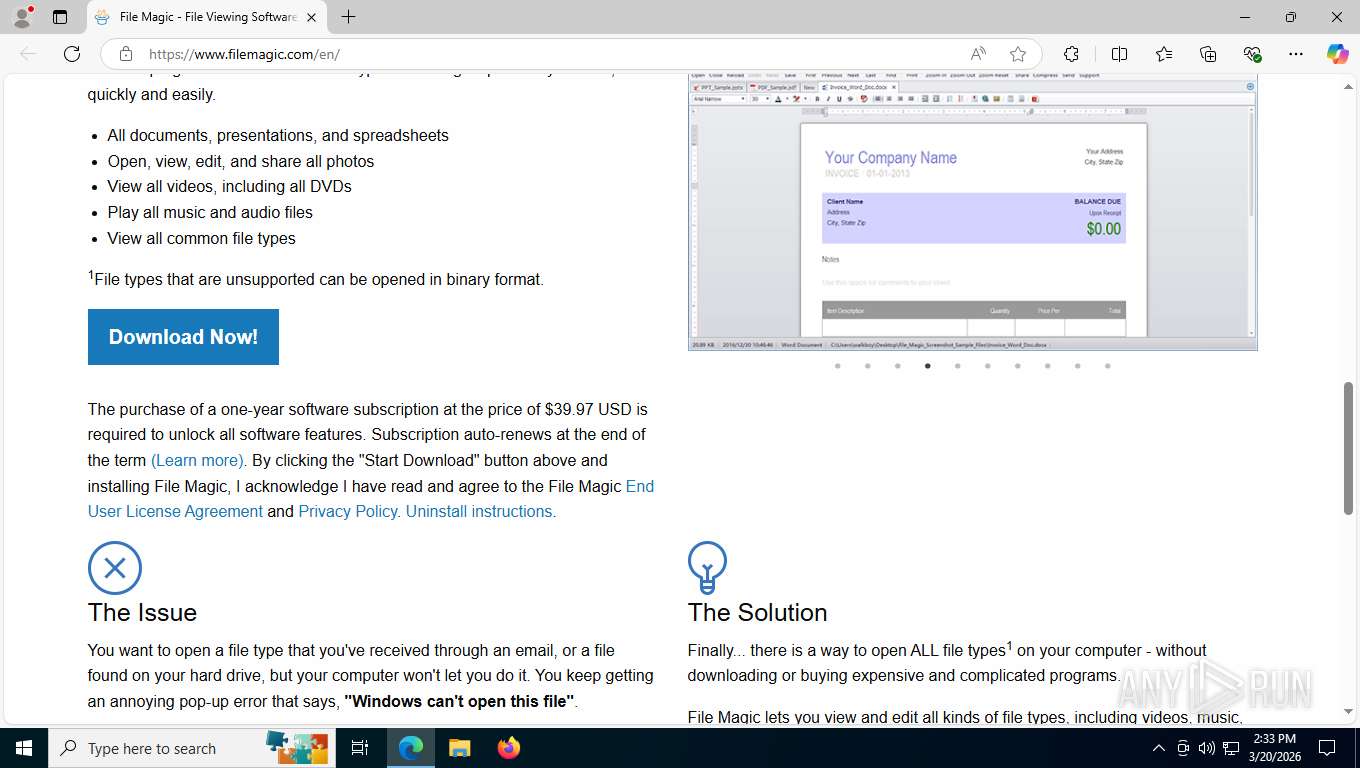The image size is (1360, 768).
Task: Click The Issue heading
Action: pyautogui.click(x=142, y=612)
